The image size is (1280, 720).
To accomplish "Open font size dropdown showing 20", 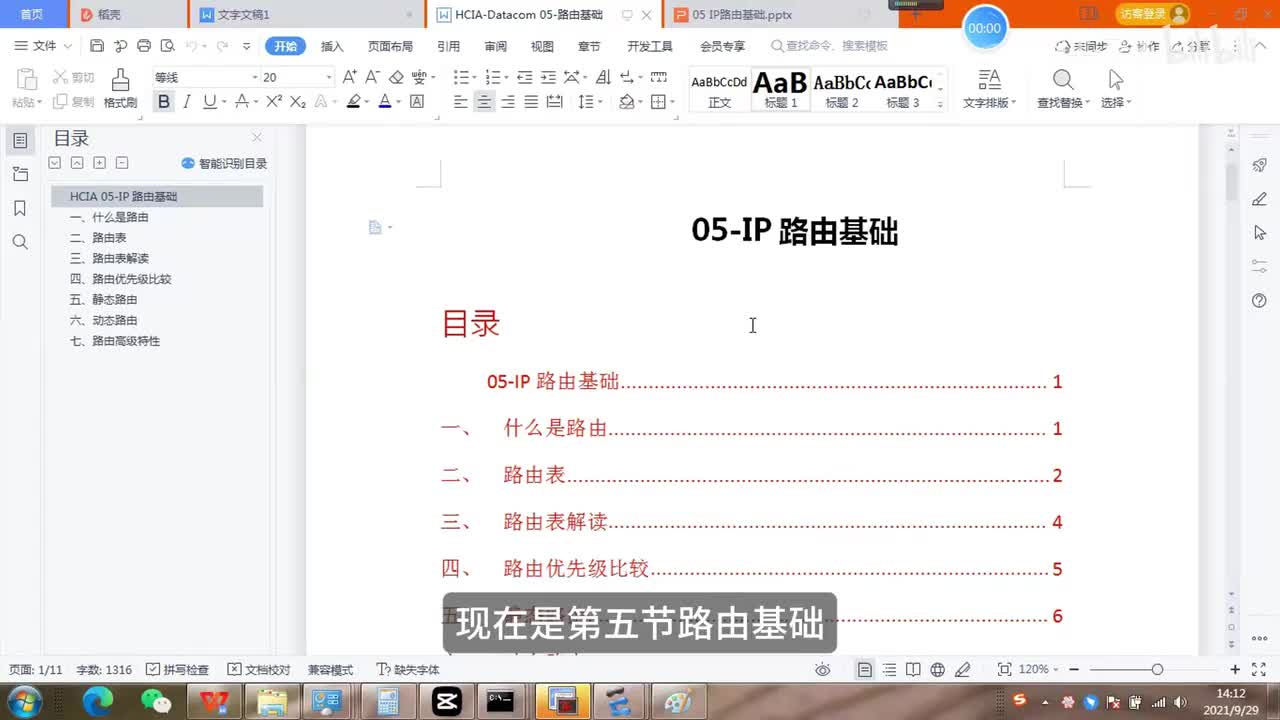I will pos(329,77).
